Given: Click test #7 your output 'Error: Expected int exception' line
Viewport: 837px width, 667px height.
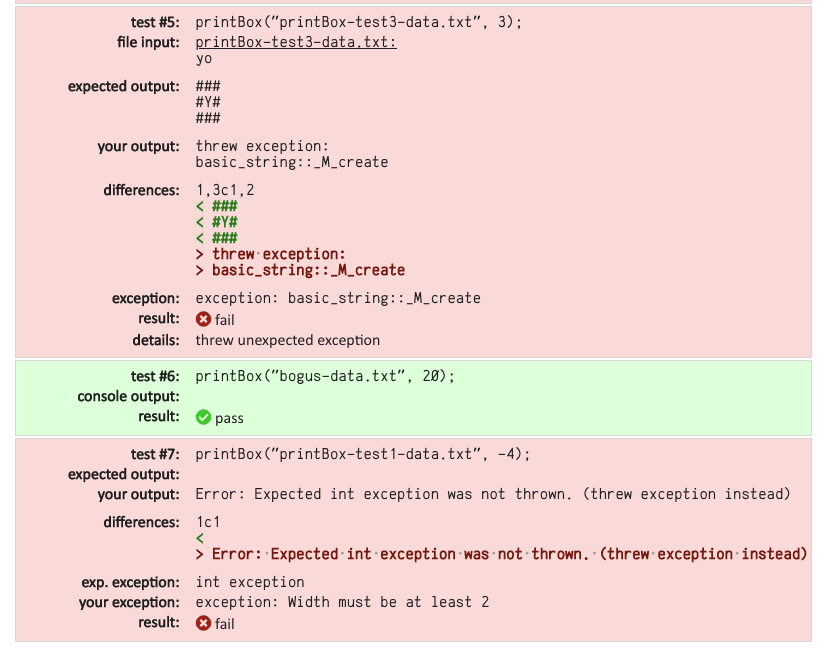Looking at the screenshot, I should tap(493, 495).
